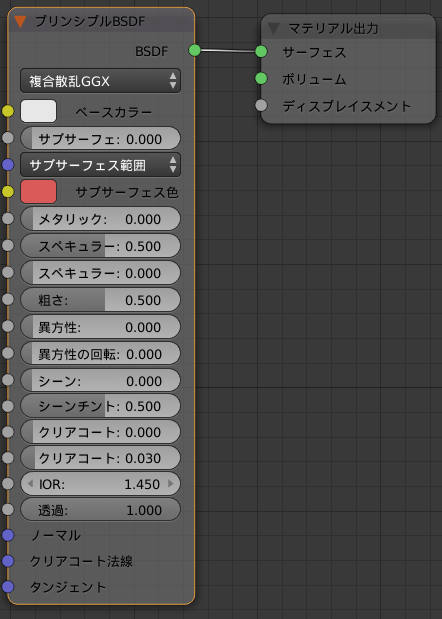Click the クリアコート 0.030 slider
The height and width of the screenshot is (619, 442).
[x=101, y=458]
